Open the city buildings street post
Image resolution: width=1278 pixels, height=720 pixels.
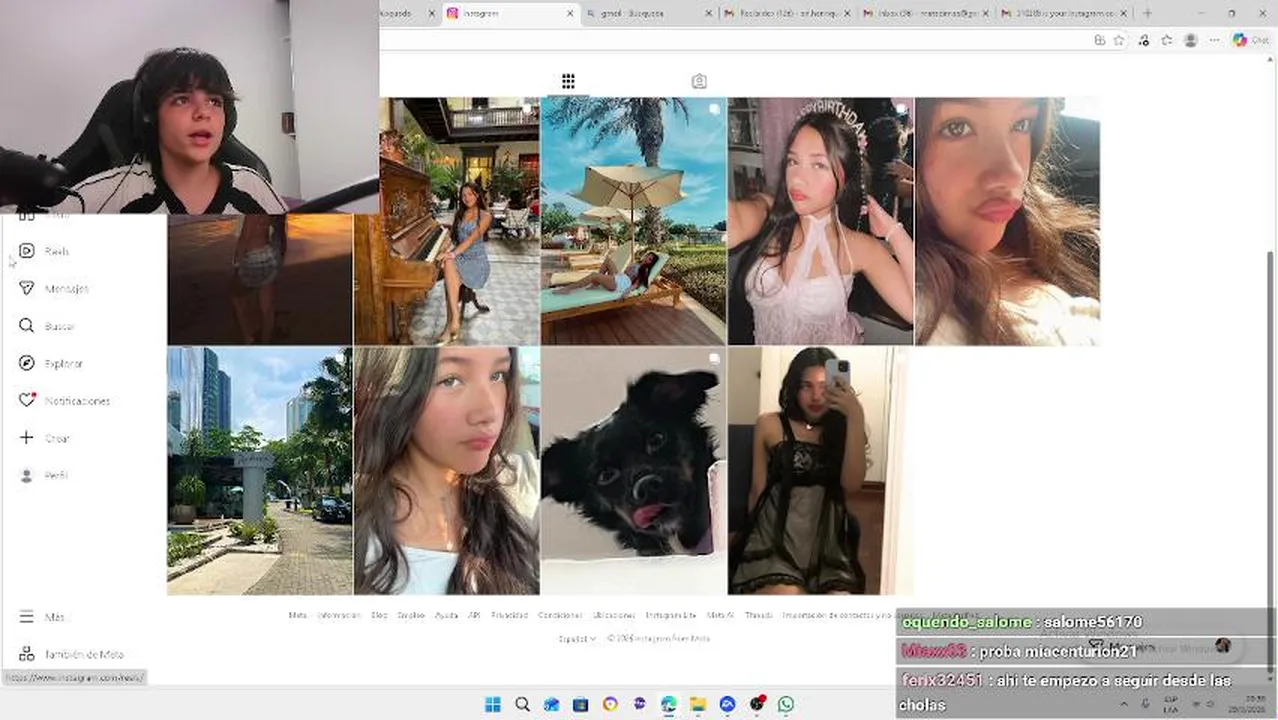260,471
